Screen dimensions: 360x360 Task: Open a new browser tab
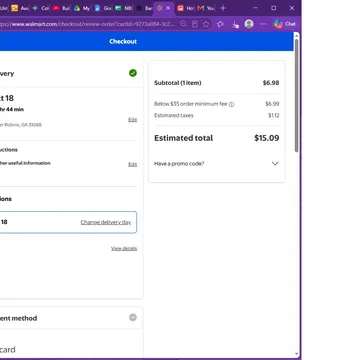coord(223,8)
